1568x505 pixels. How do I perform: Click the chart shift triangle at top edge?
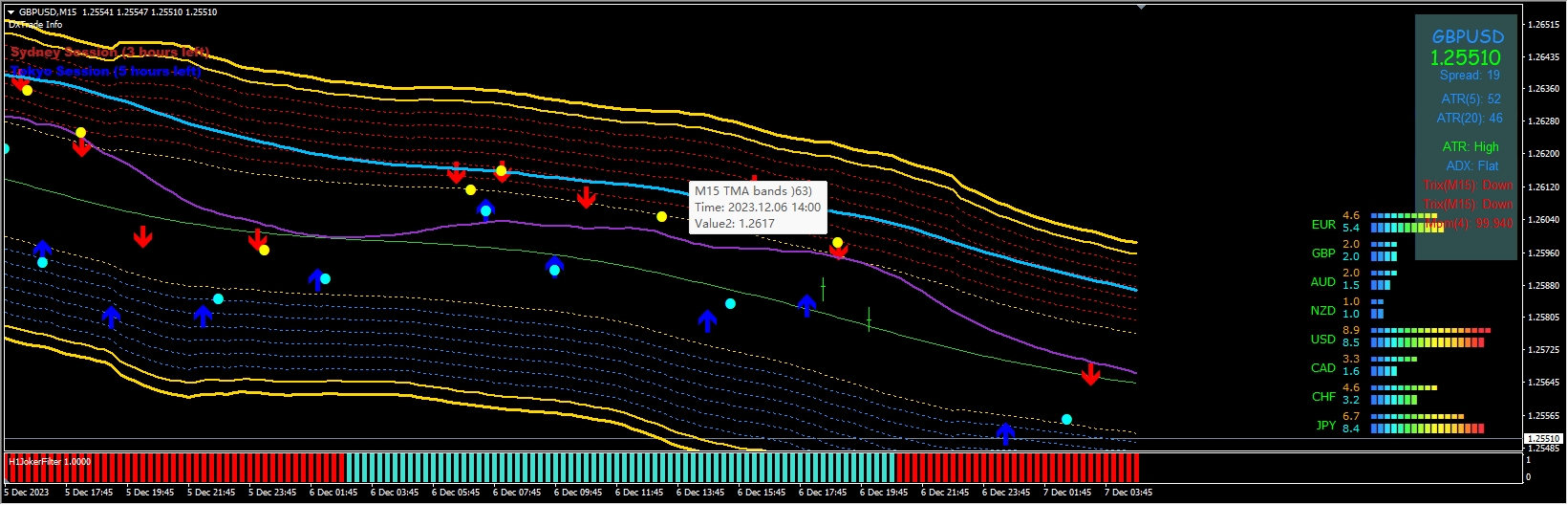(x=1141, y=7)
